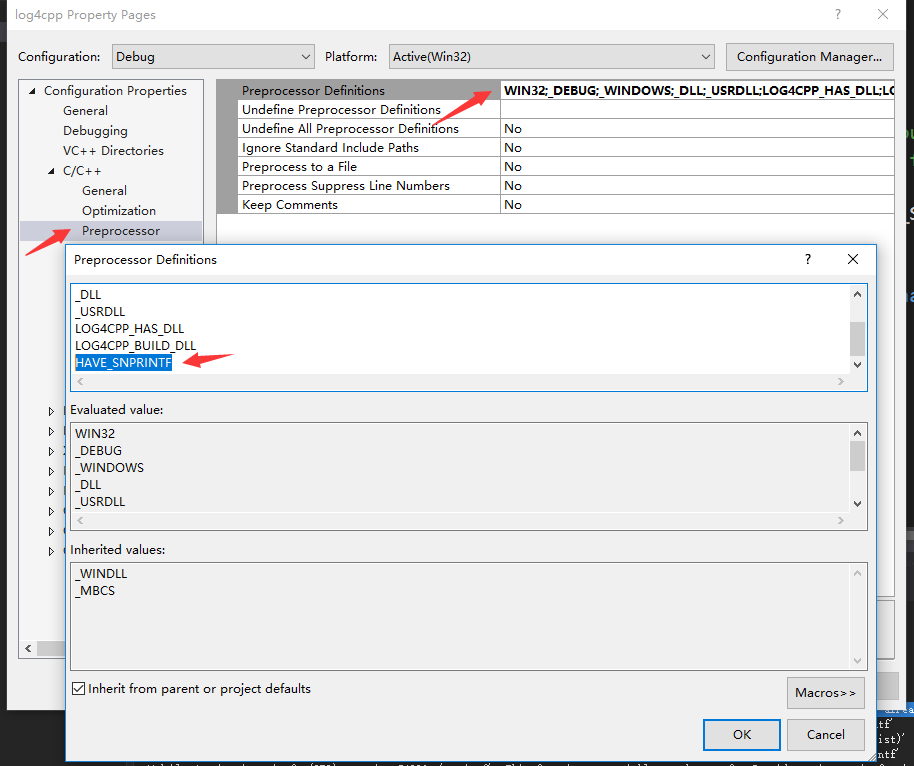Image resolution: width=914 pixels, height=766 pixels.
Task: Click the _USRDLL line in the definitions editor
Action: pos(100,312)
